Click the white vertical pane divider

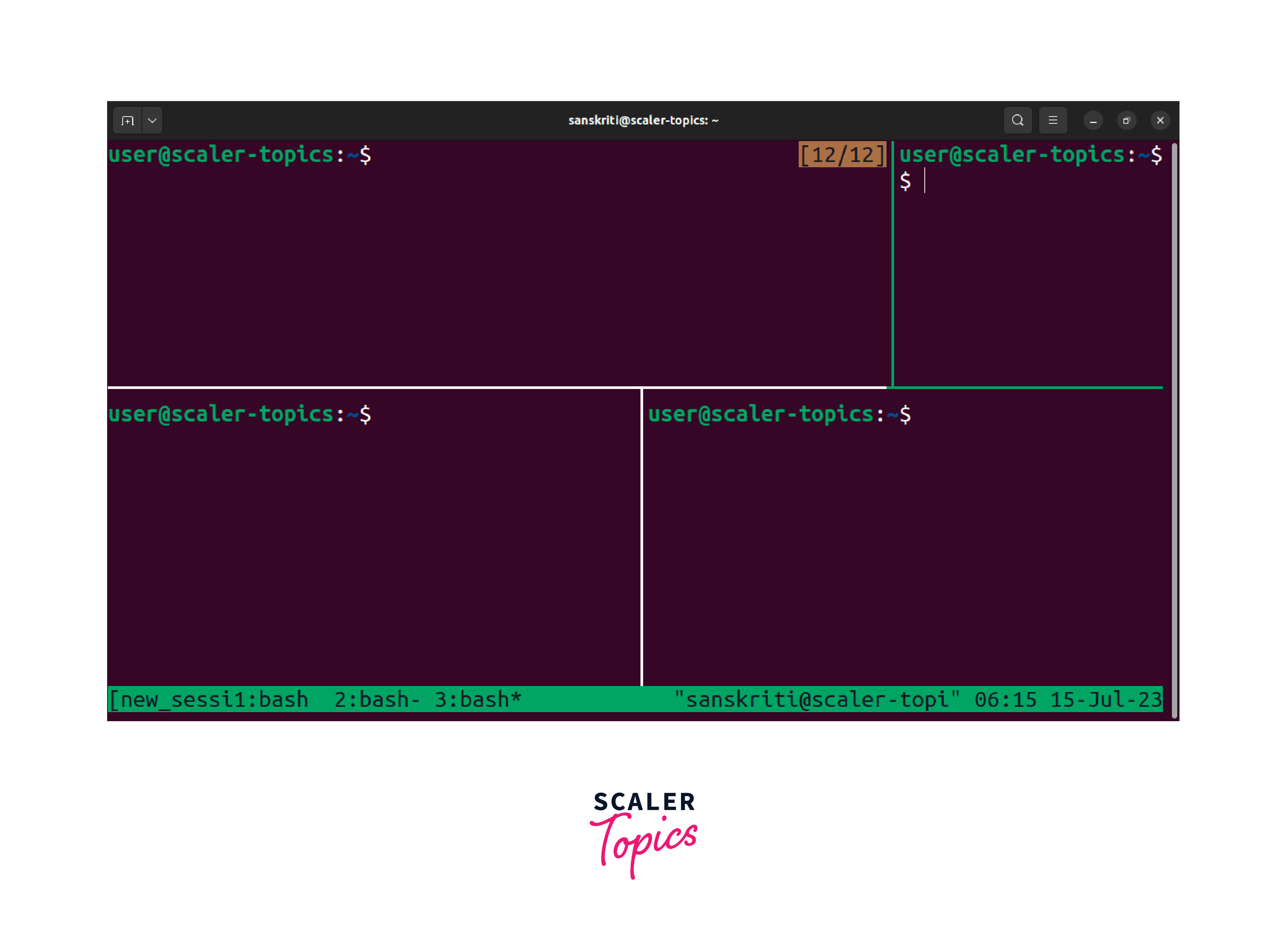[641, 536]
